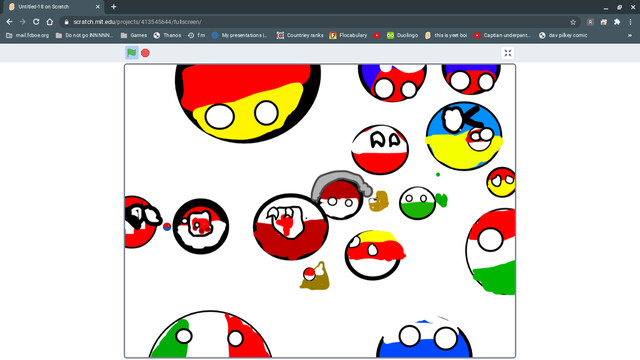Close the Untitled-18 on Scratch tab
This screenshot has width=640, height=360.
tap(98, 7)
